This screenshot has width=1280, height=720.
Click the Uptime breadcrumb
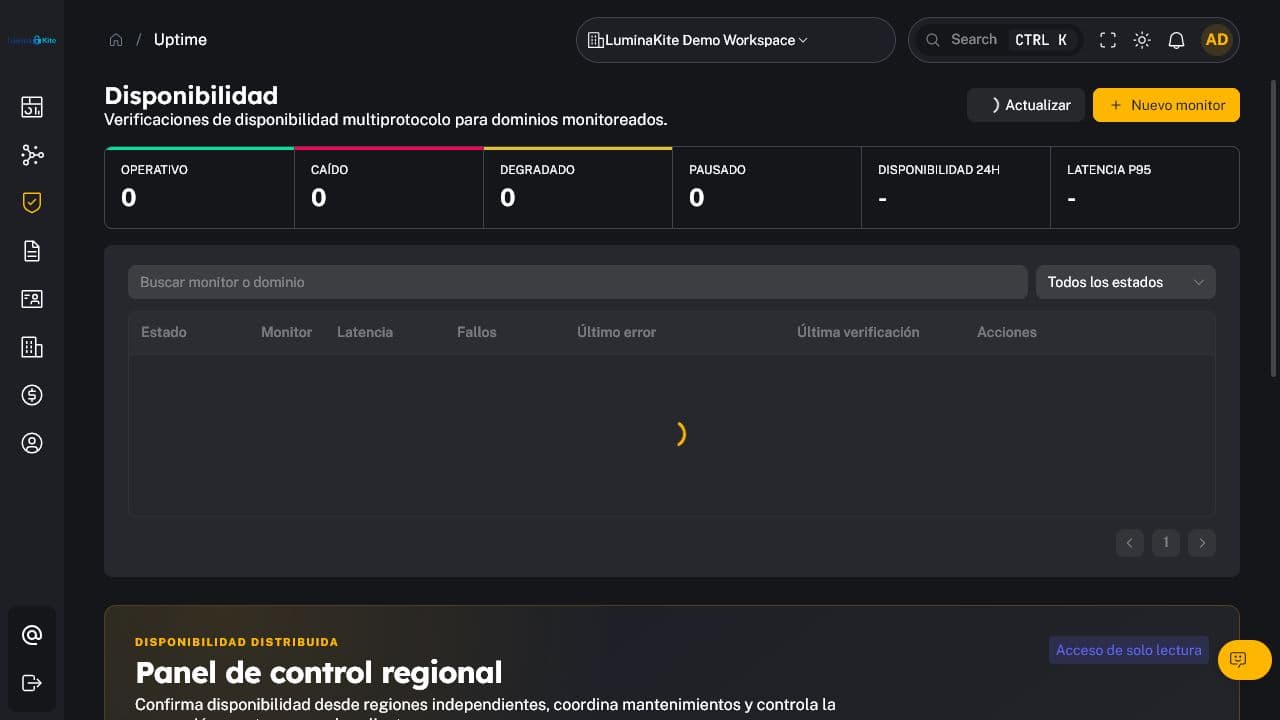pos(180,40)
